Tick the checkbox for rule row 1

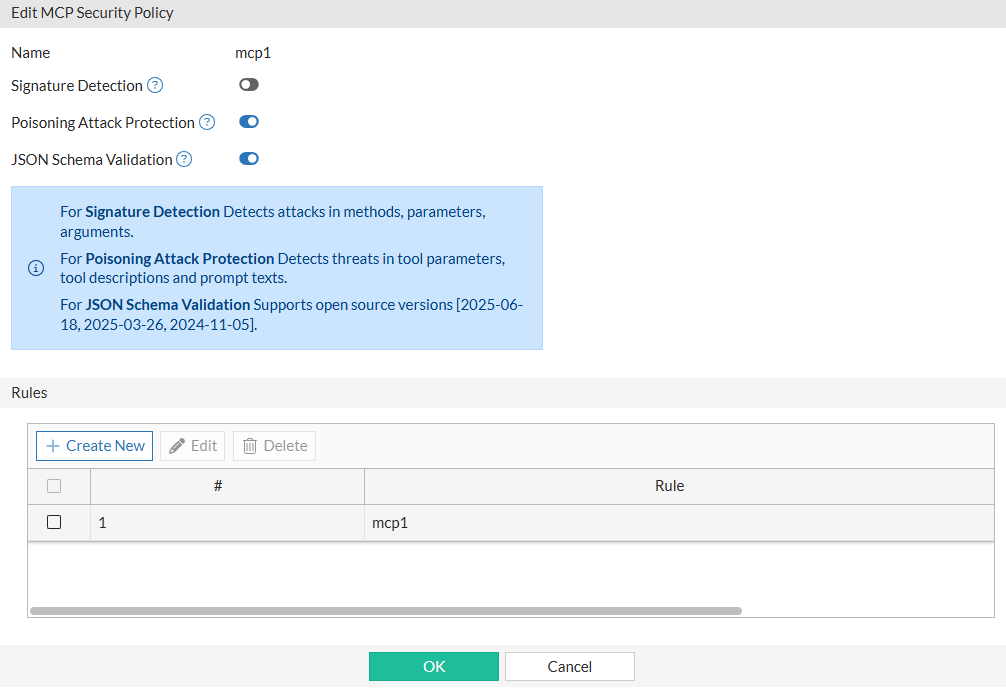click(54, 522)
